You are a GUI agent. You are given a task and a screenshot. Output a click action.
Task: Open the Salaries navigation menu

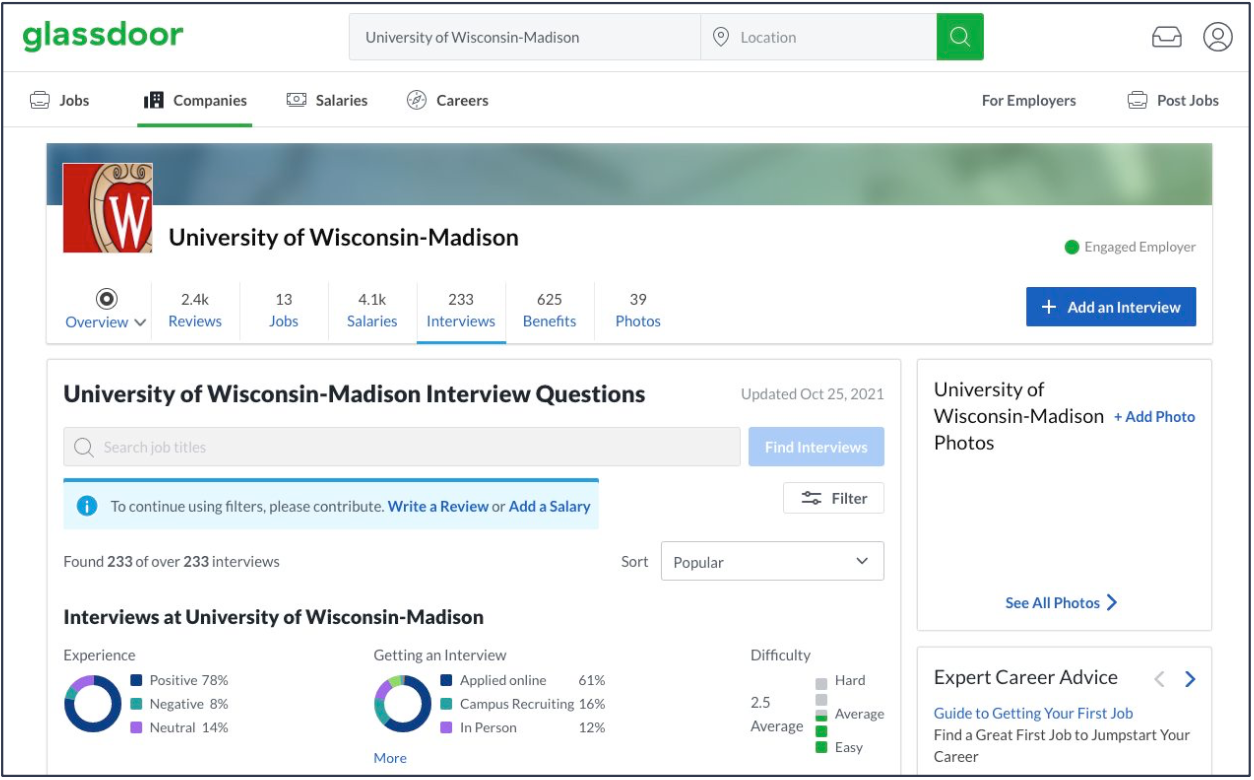tap(327, 100)
